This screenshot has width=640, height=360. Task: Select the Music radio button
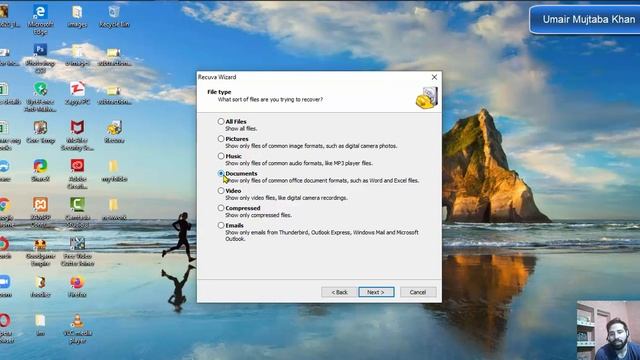click(221, 156)
